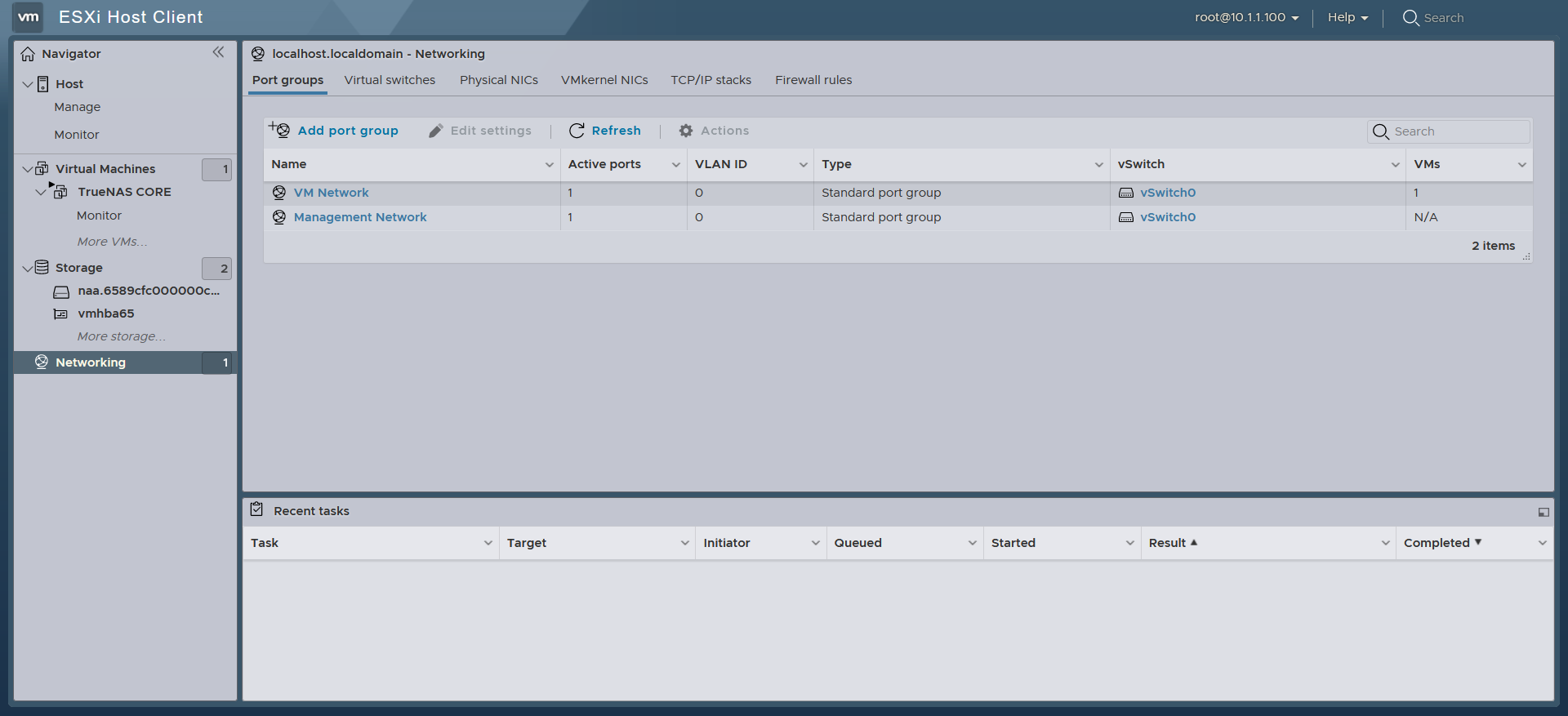Open the vSwitch column dropdown arrow

(1396, 165)
